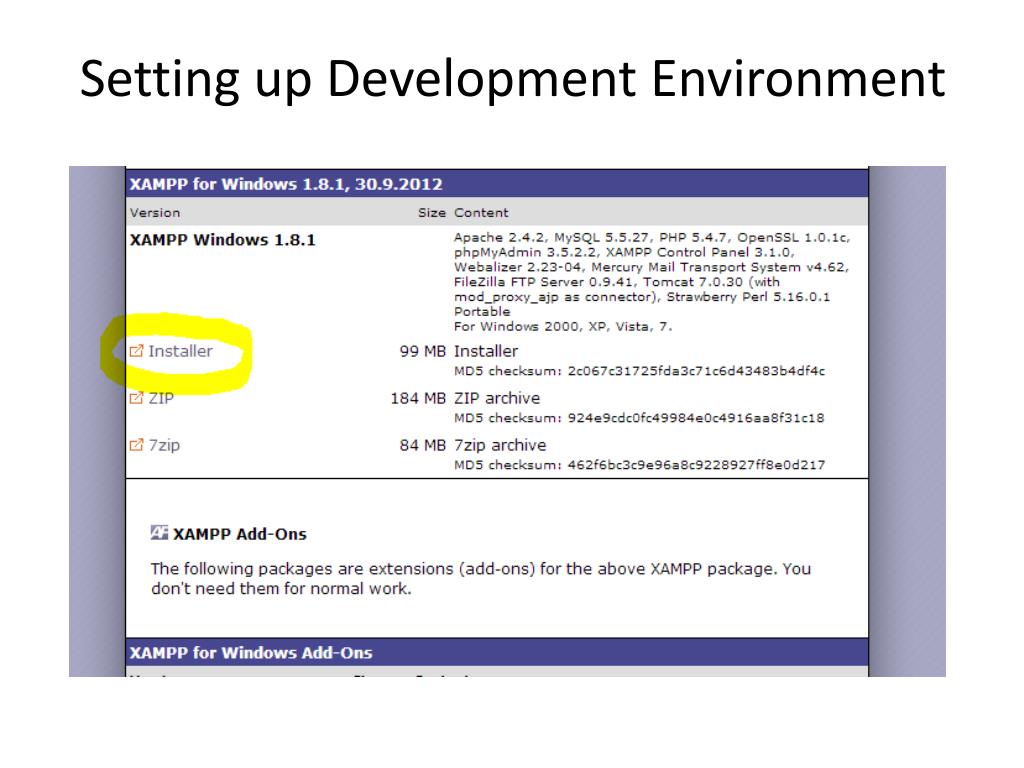Image resolution: width=1024 pixels, height=768 pixels.
Task: Click the external-link icon beside ZIP
Action: tap(136, 398)
